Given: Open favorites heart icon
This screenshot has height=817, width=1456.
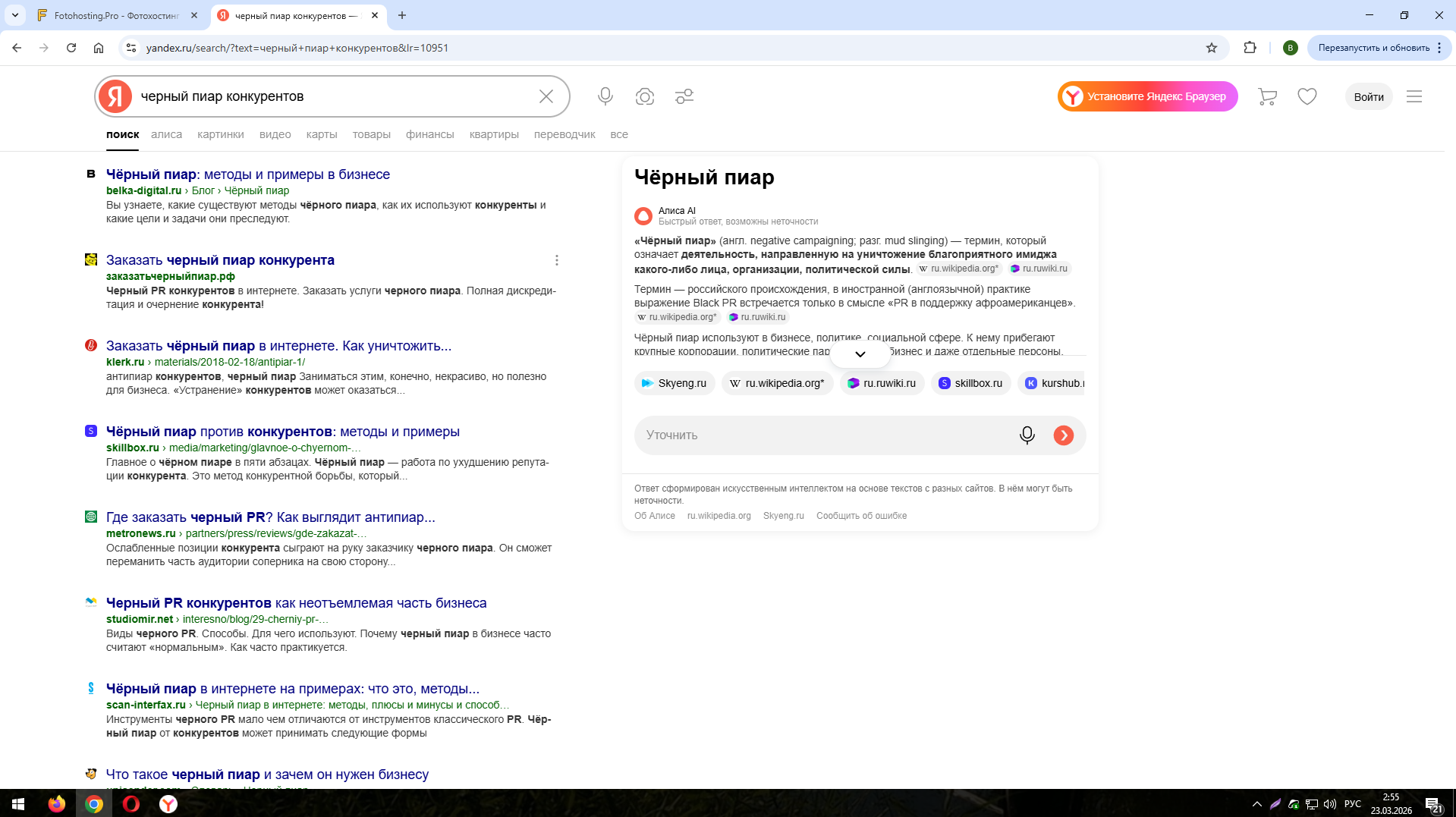Looking at the screenshot, I should (x=1307, y=96).
